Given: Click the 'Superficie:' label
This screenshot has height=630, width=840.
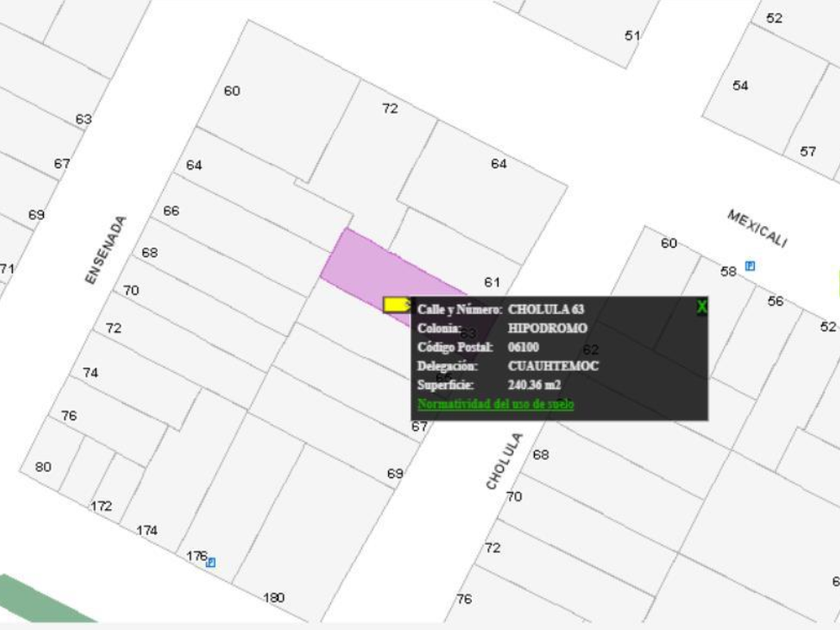Looking at the screenshot, I should (445, 385).
